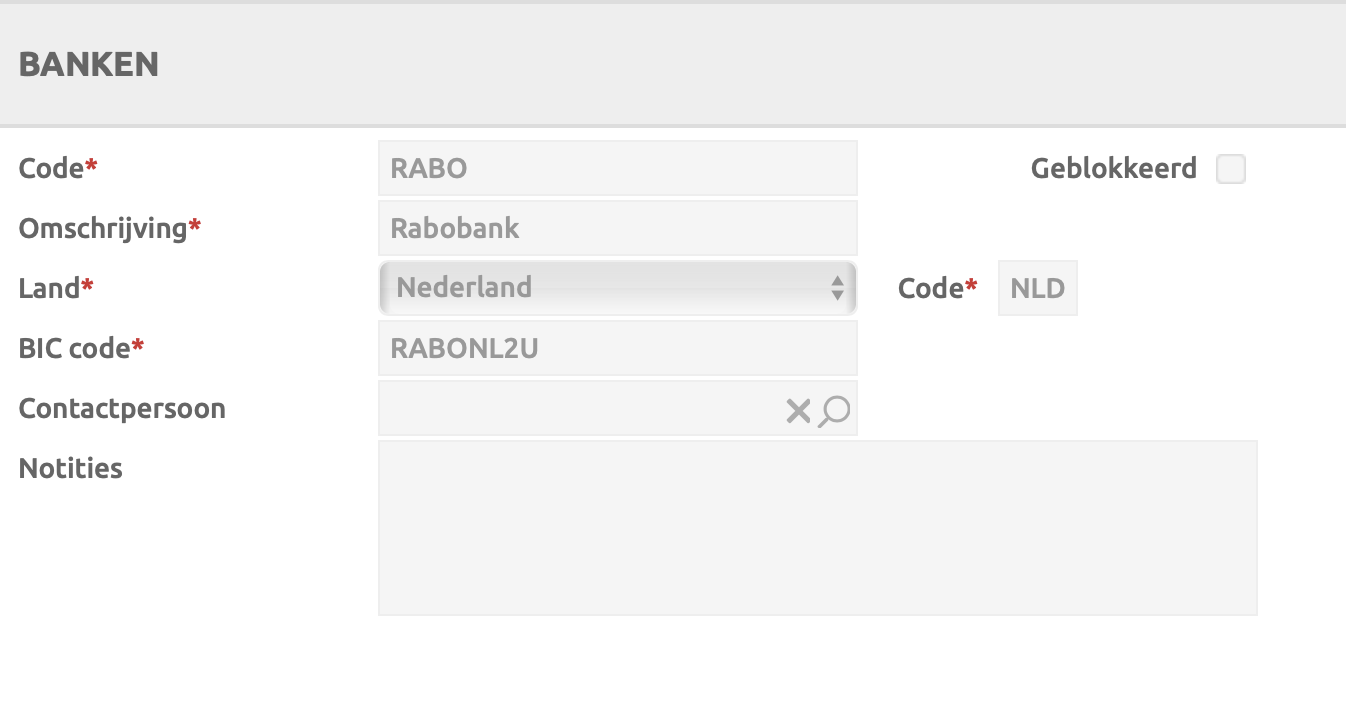Click the BANKEN header title
Viewport: 1346px width, 712px height.
pyautogui.click(x=89, y=64)
